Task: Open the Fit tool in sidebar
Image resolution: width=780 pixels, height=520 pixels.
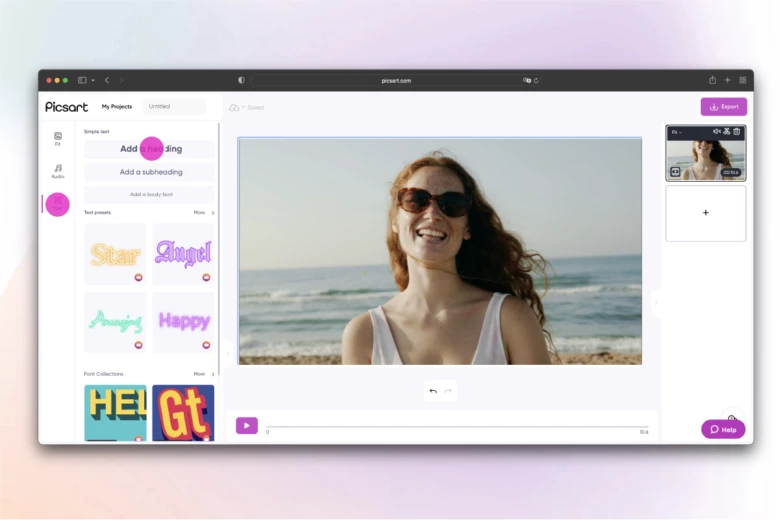Action: click(58, 139)
